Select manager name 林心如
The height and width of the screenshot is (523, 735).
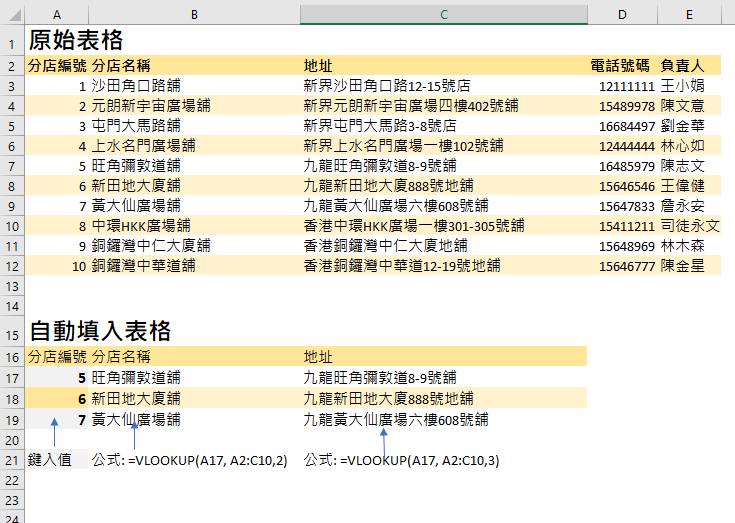682,146
